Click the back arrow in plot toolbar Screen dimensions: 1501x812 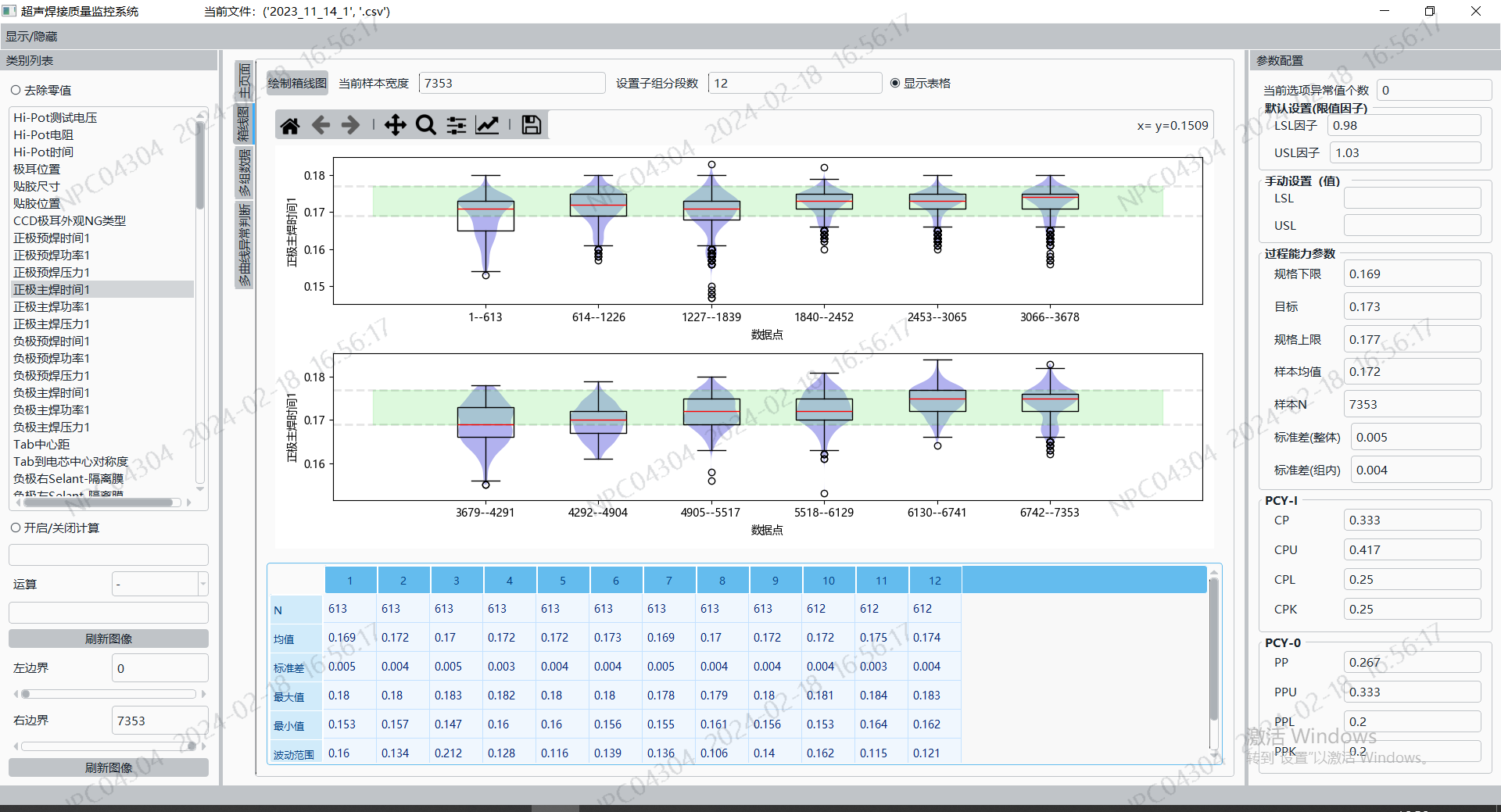(321, 125)
